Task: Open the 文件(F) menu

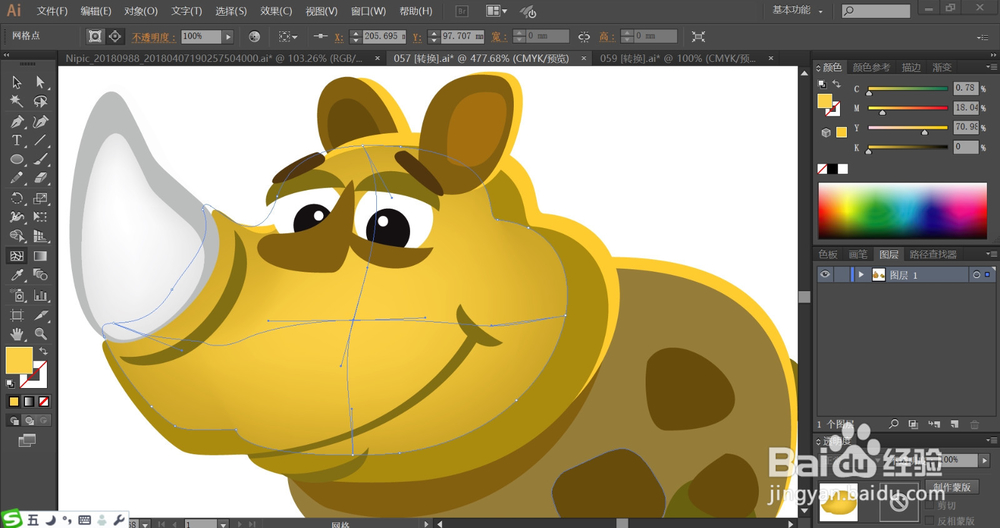Action: [52, 11]
